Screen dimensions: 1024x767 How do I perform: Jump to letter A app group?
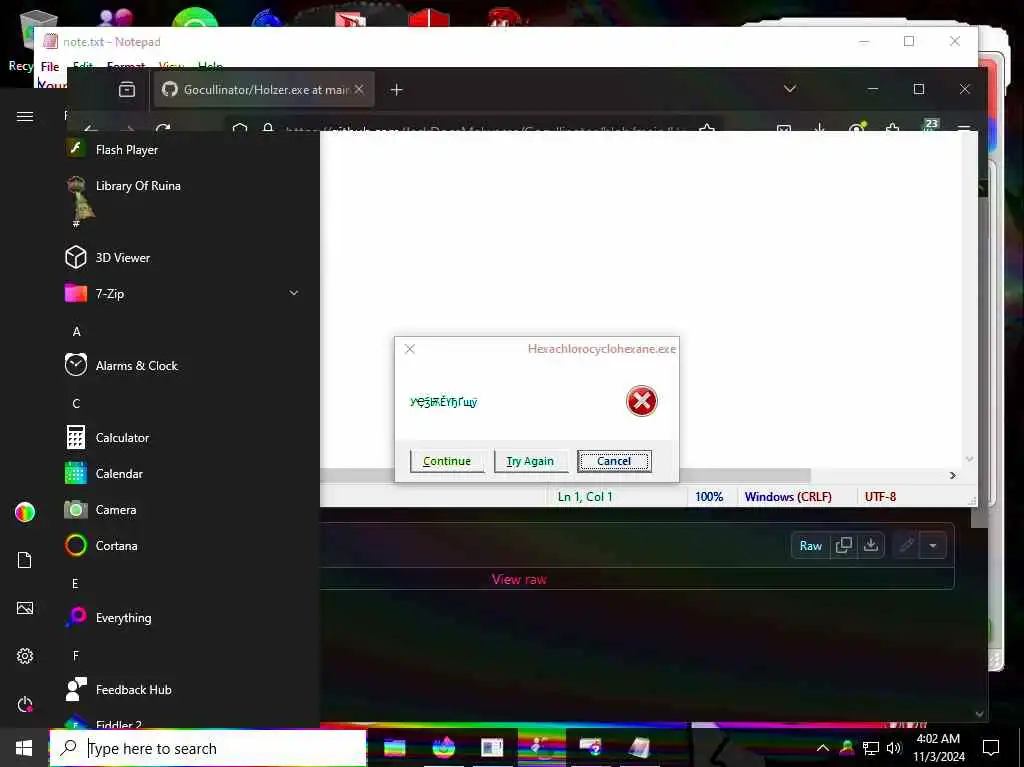[76, 332]
